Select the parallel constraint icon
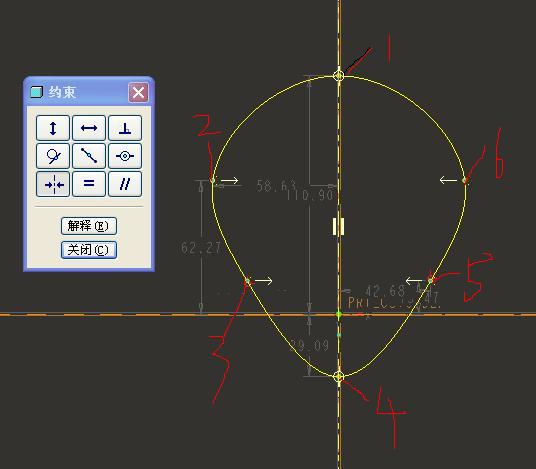The height and width of the screenshot is (469, 536). [x=125, y=185]
